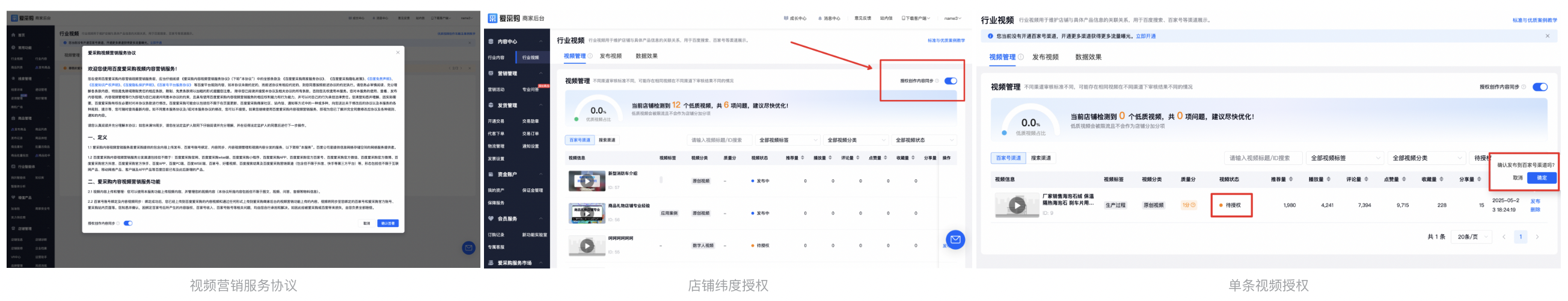Switch to 发布视频 tab in middle screenshot
Screen dimensions: 1568x301
coord(610,56)
